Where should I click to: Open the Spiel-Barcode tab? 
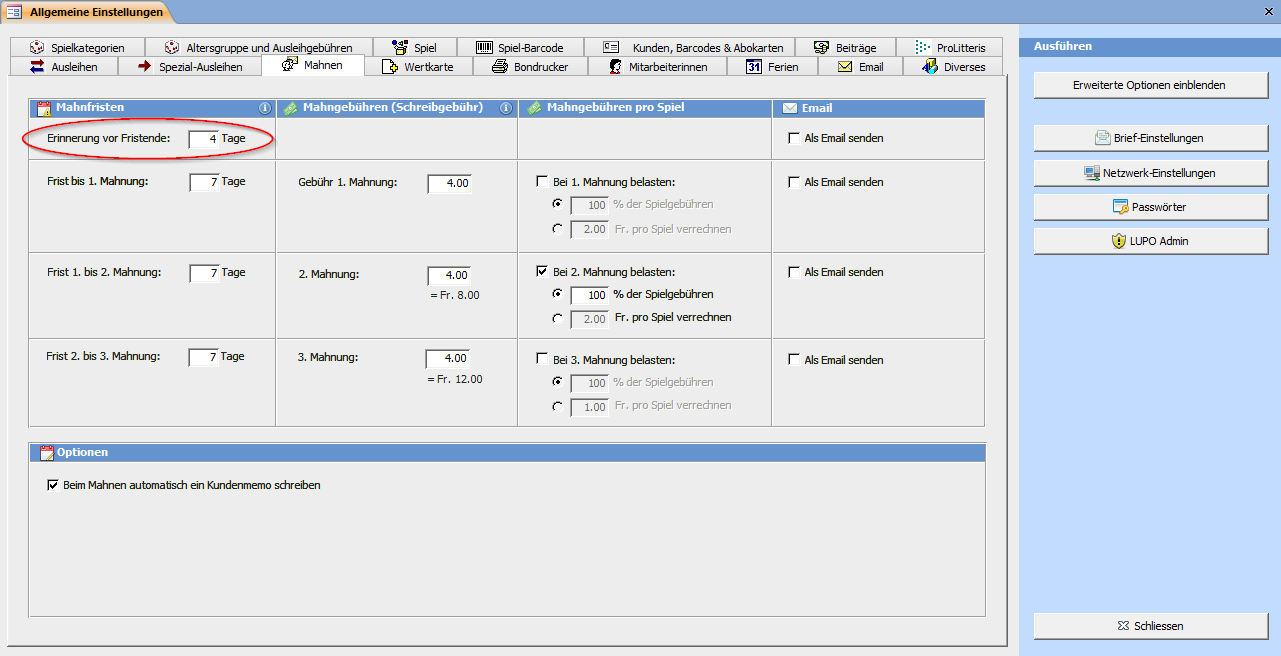pos(521,47)
